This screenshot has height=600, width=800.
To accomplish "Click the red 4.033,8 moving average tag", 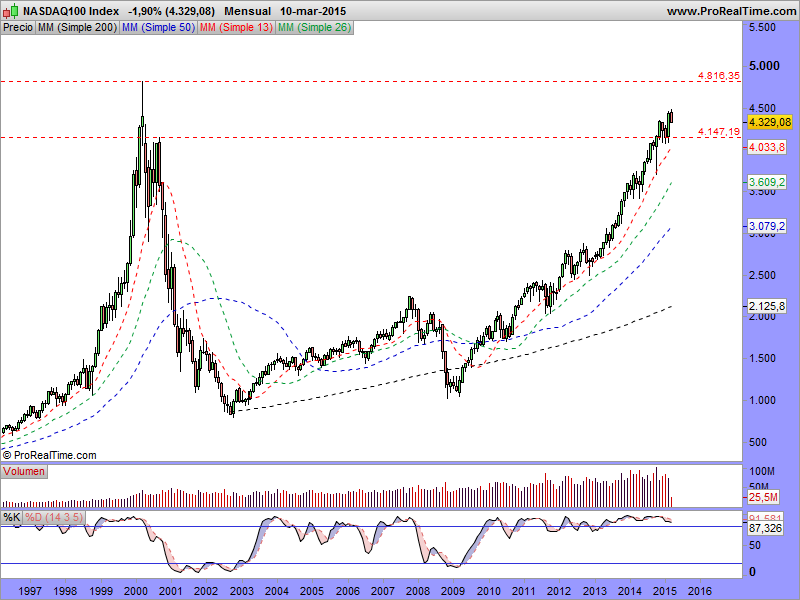I will 767,147.
